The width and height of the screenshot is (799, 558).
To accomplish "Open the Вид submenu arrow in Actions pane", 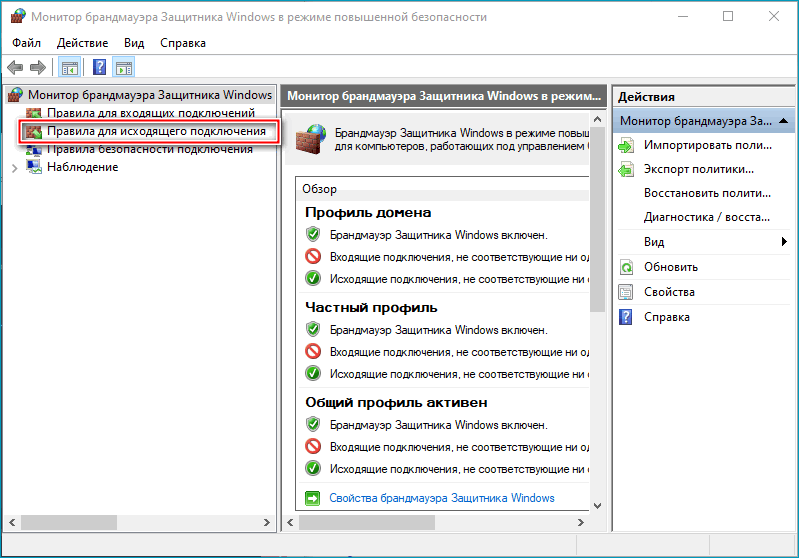I will point(784,242).
